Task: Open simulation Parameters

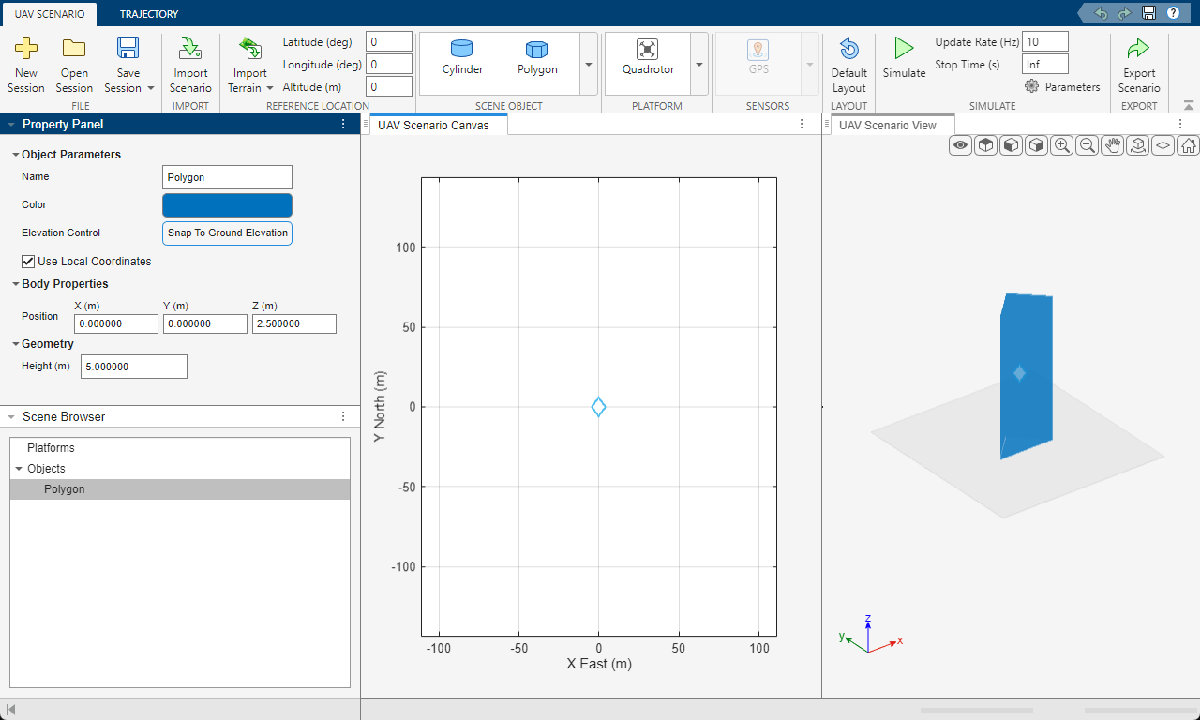Action: click(1062, 87)
